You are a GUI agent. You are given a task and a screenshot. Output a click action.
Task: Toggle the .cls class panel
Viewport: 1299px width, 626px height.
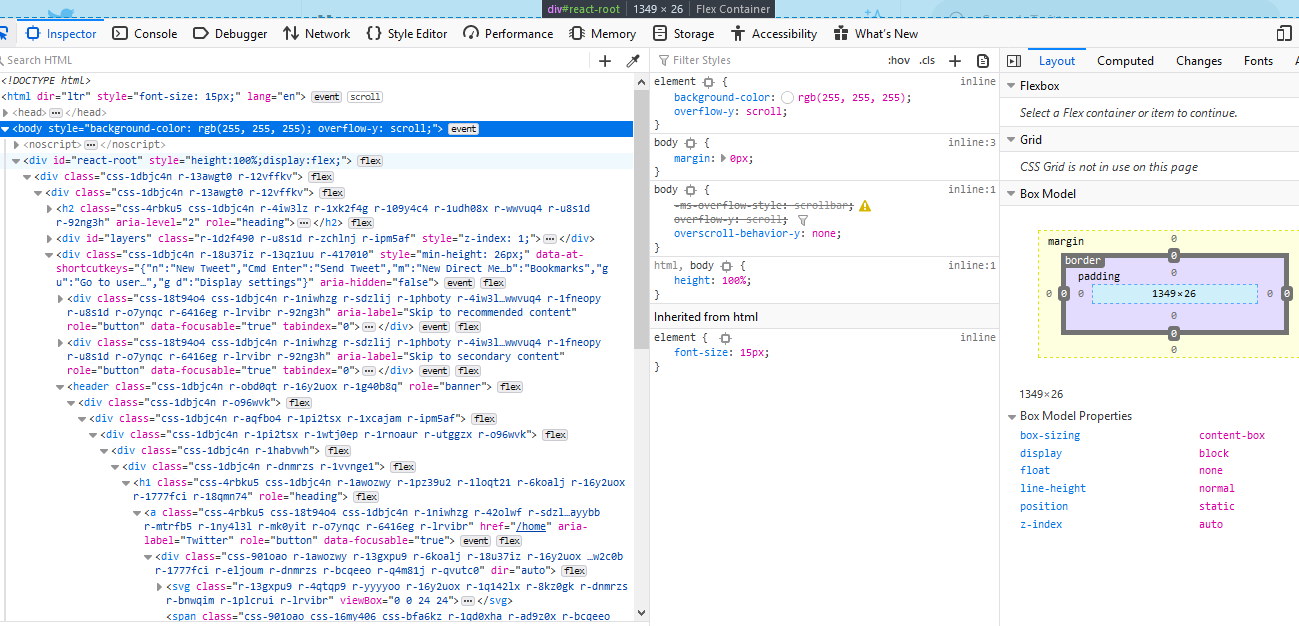tap(927, 60)
